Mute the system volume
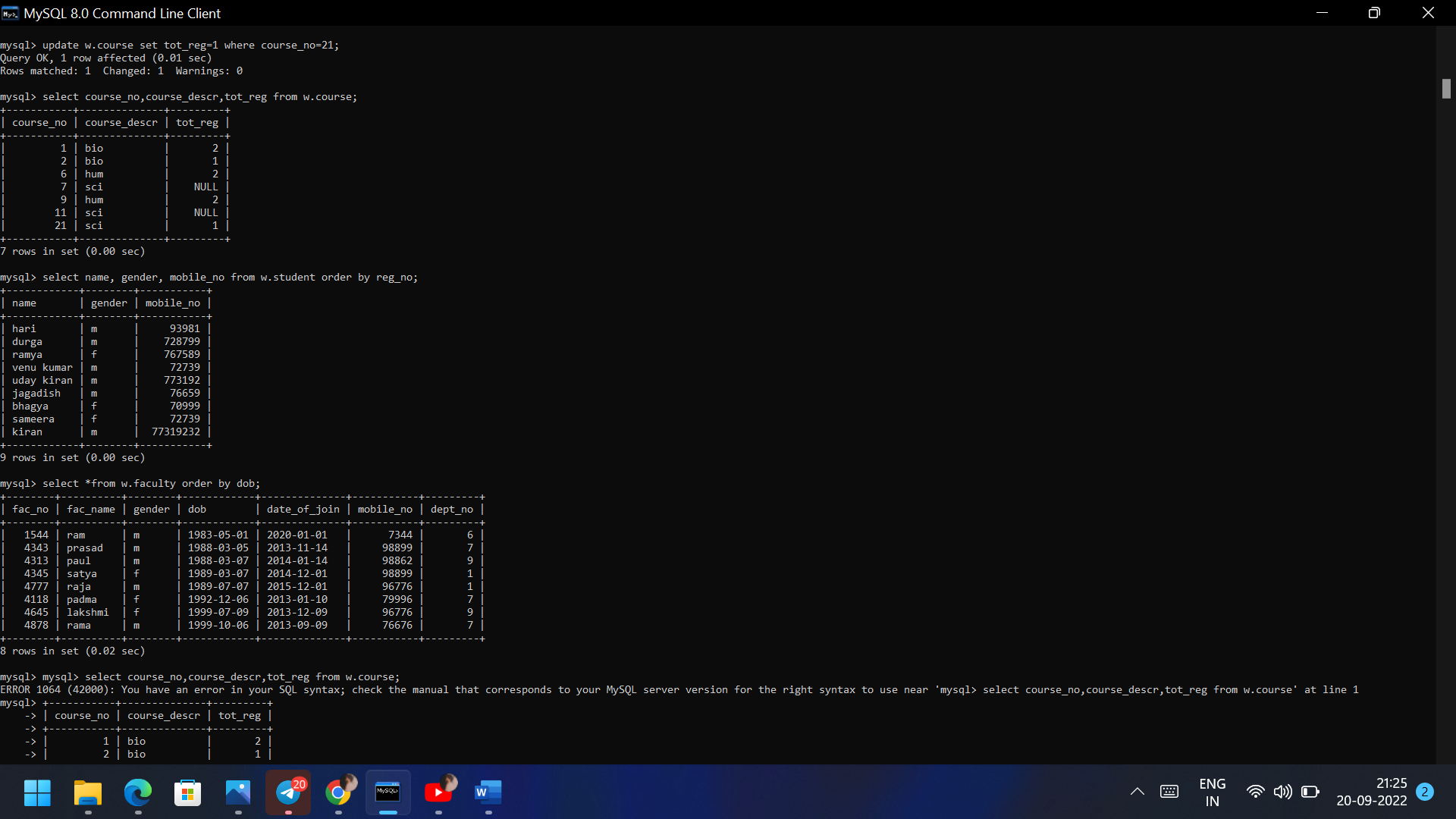Viewport: 1456px width, 819px height. (x=1283, y=792)
